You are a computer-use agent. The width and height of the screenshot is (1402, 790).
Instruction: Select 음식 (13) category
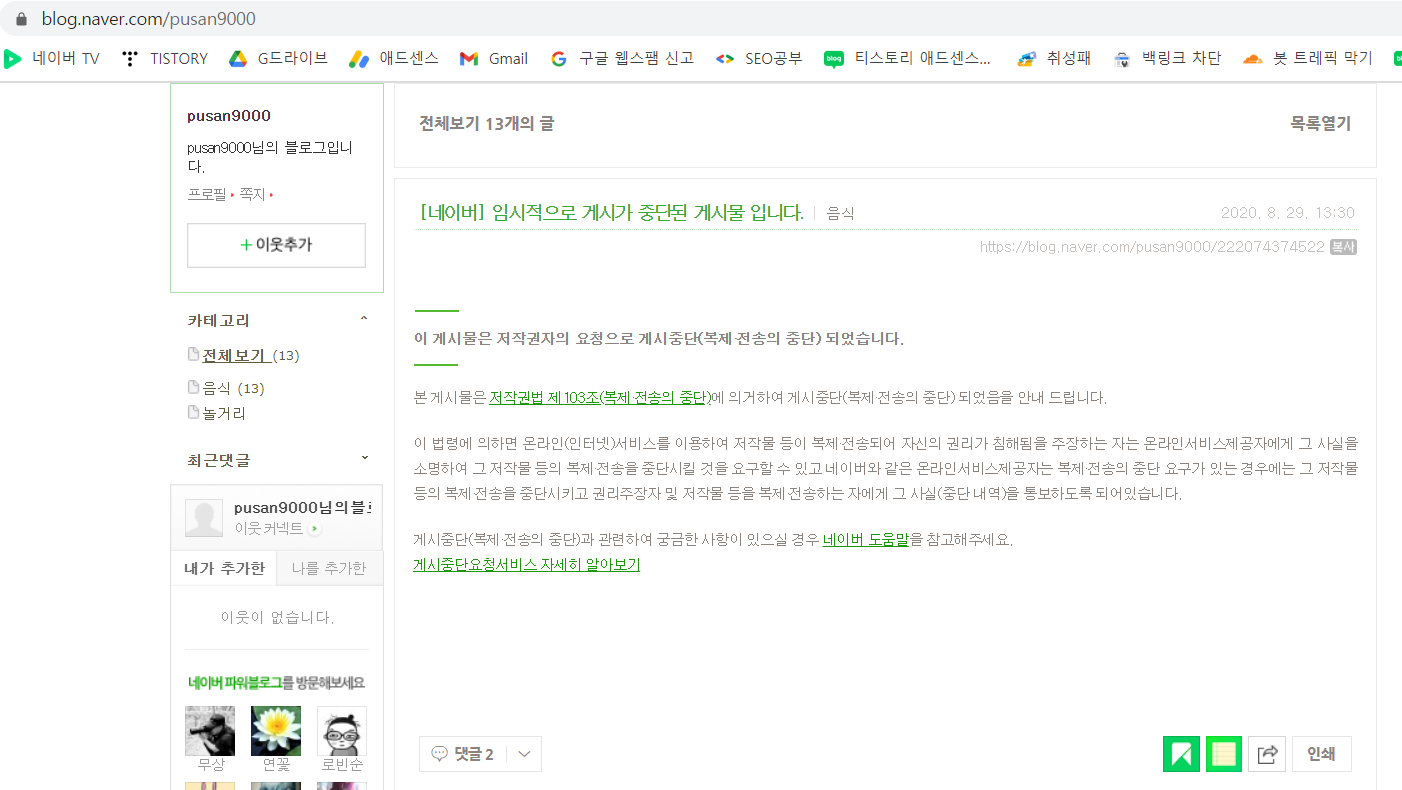pyautogui.click(x=233, y=388)
